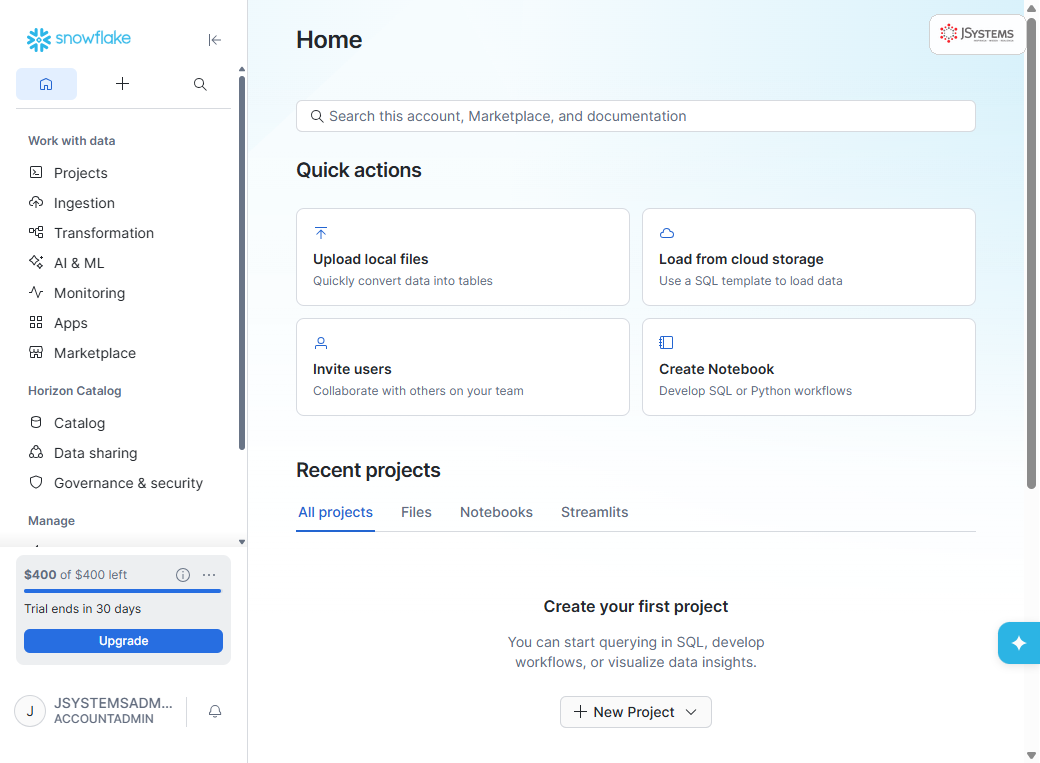
Task: Select the Upload local files card
Action: [463, 257]
